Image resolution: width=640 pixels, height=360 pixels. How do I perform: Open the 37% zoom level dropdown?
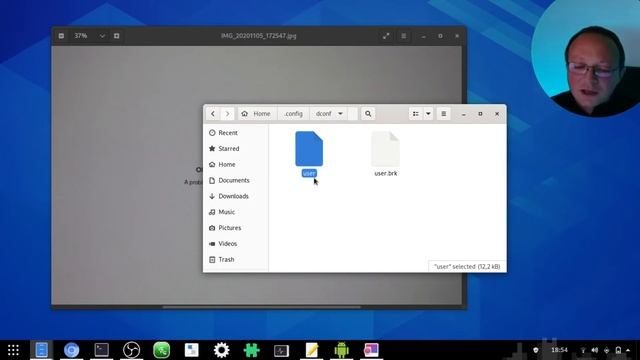102,36
